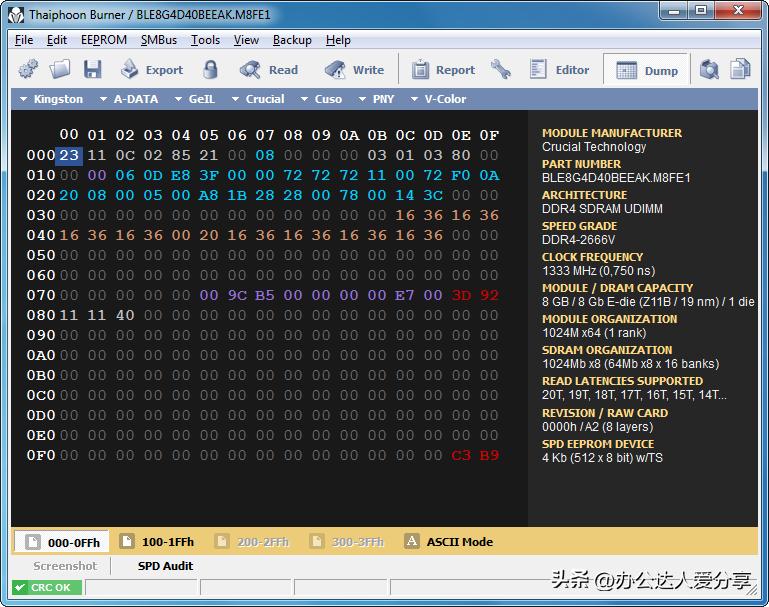
Task: Toggle ASCII Mode
Action: (448, 542)
